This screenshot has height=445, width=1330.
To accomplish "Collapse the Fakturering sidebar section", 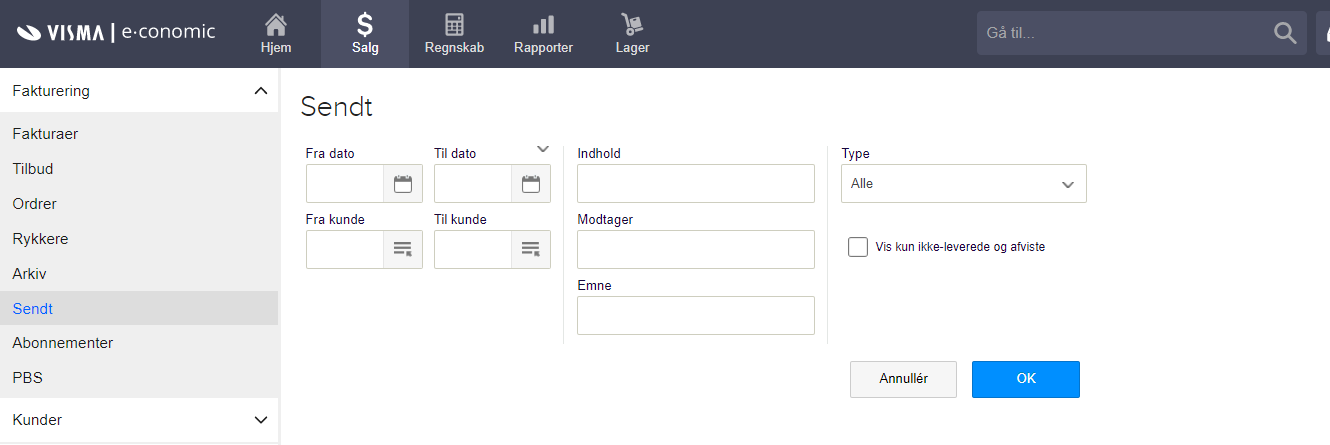I will point(261,91).
